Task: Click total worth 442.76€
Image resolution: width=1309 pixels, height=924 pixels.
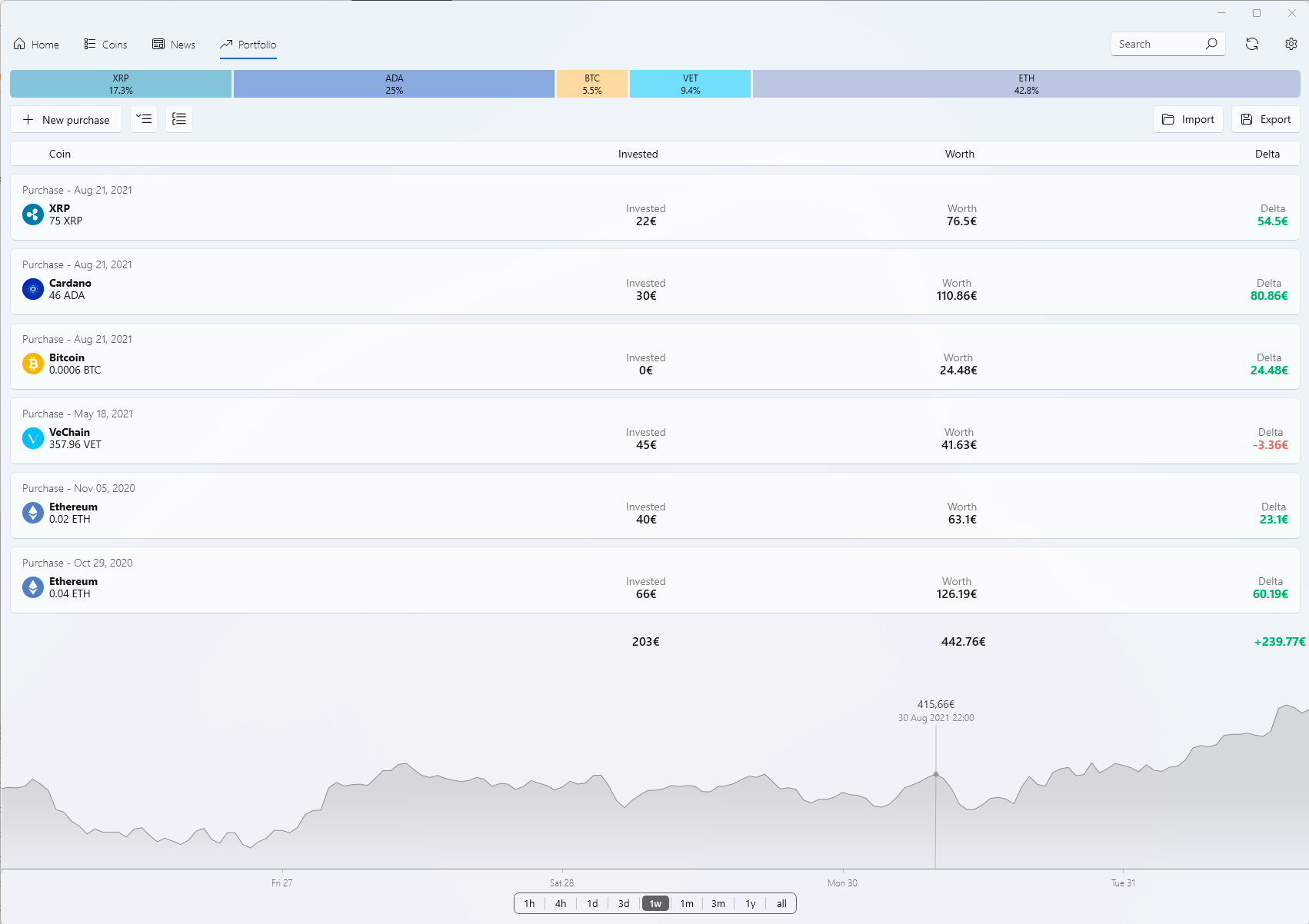Action: [x=963, y=642]
